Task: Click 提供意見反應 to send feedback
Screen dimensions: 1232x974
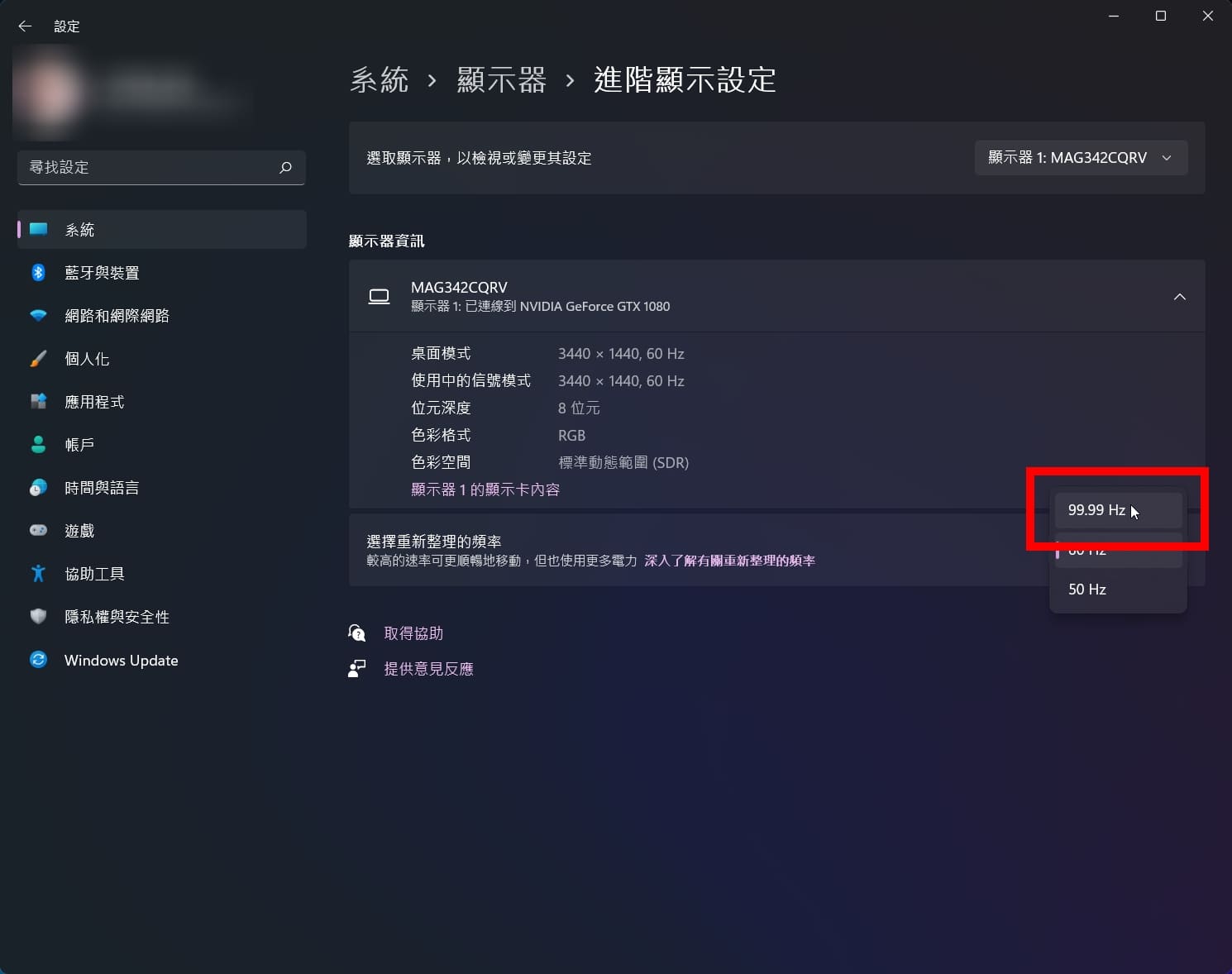Action: [x=428, y=668]
